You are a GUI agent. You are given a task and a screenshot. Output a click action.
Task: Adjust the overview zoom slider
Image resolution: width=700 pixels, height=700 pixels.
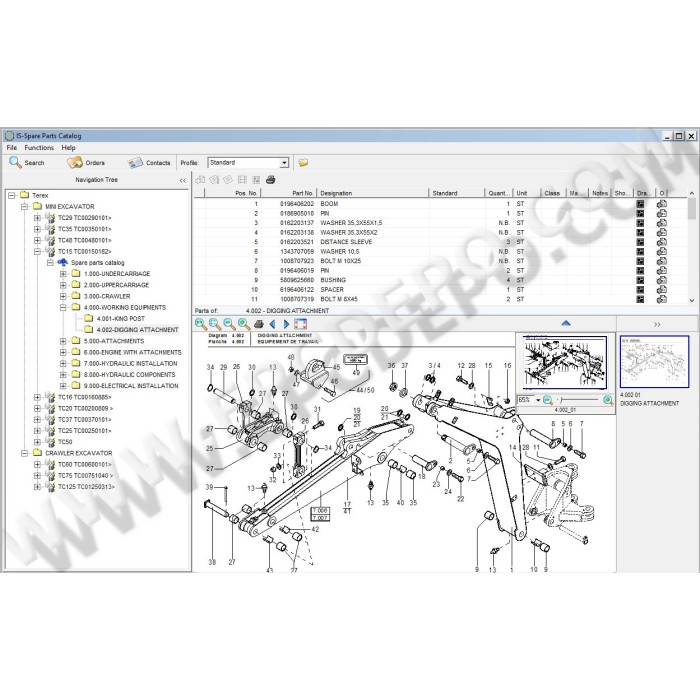pyautogui.click(x=578, y=400)
